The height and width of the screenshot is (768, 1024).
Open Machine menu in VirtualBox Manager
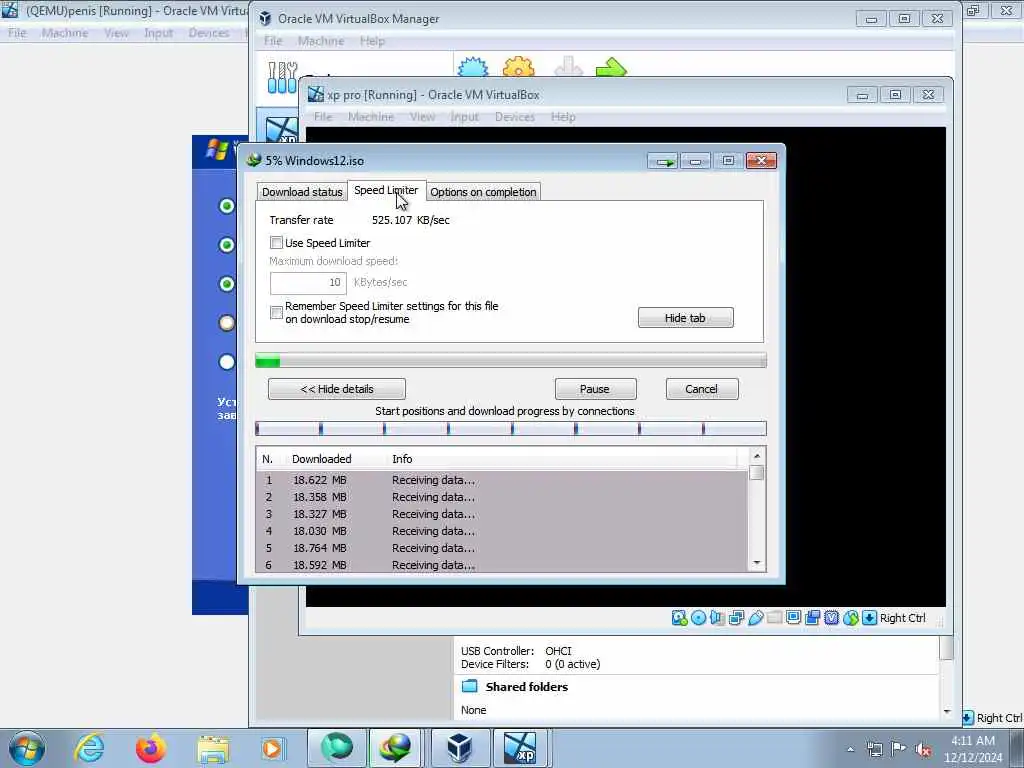(x=321, y=40)
